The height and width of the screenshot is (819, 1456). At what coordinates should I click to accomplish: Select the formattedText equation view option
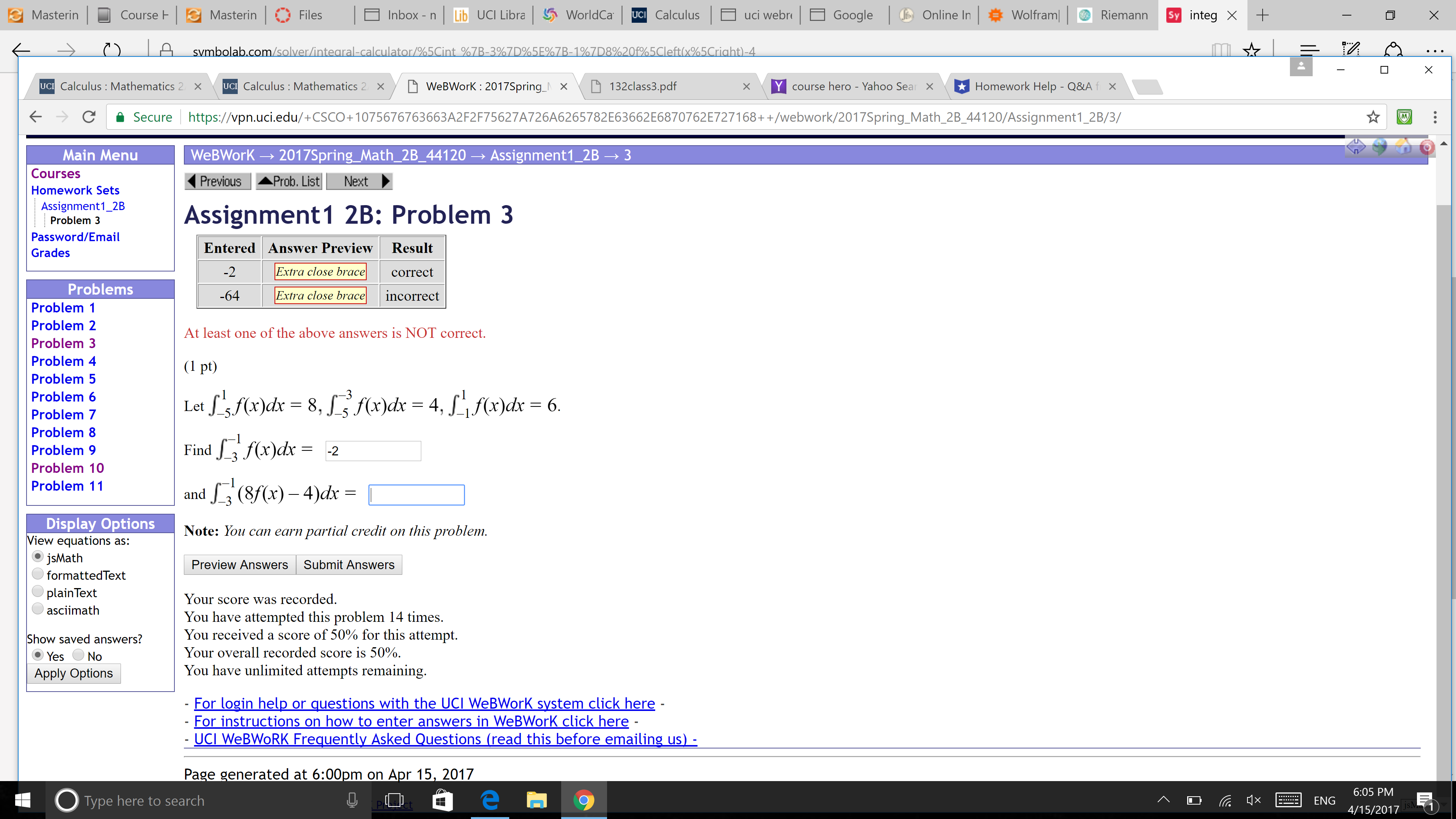tap(38, 574)
